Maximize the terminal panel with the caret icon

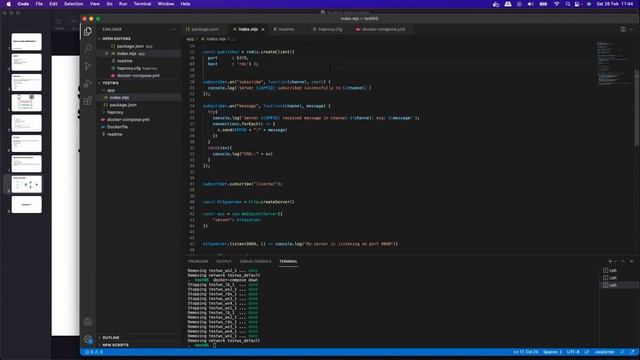coord(623,261)
